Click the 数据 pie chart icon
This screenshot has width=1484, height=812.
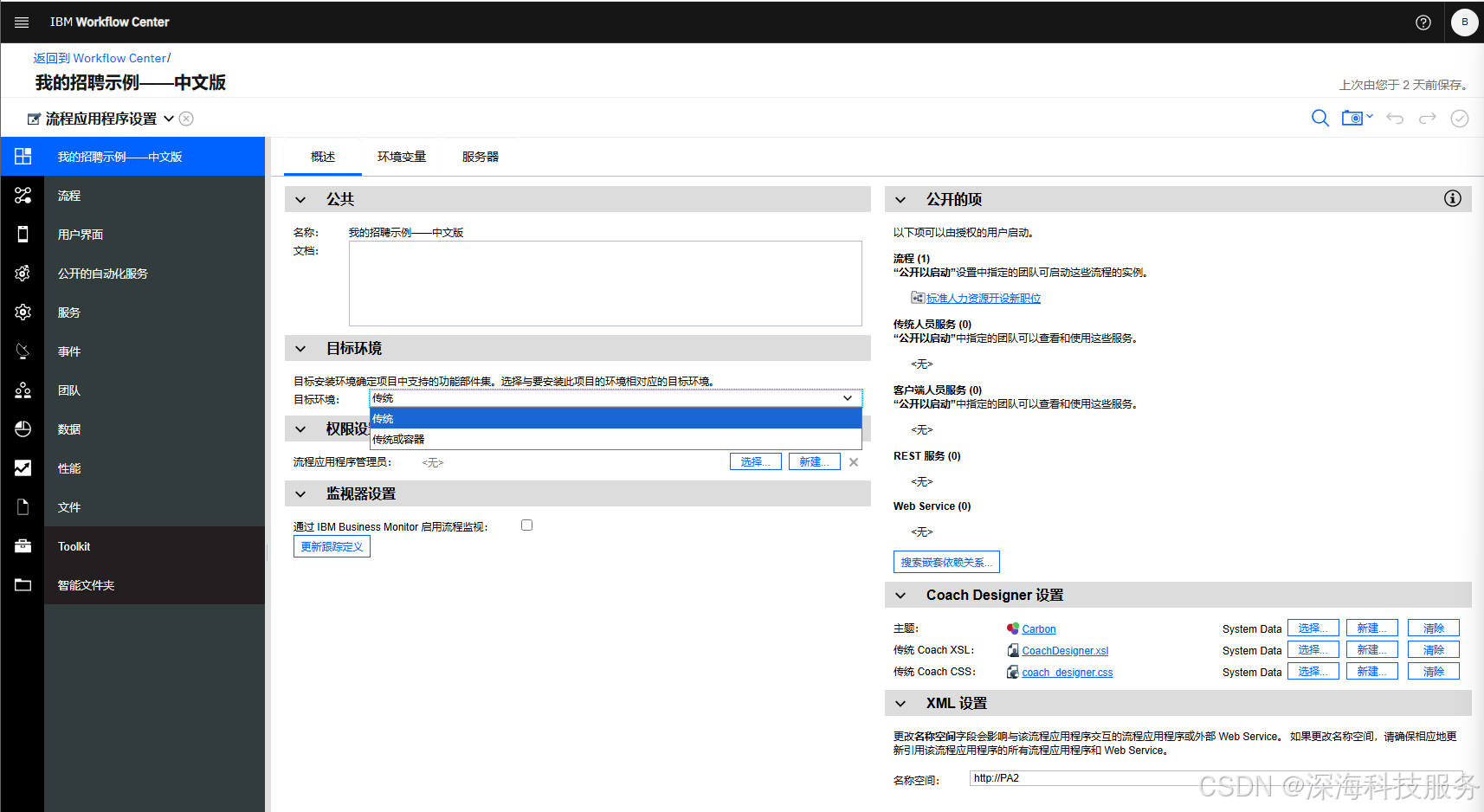click(23, 429)
